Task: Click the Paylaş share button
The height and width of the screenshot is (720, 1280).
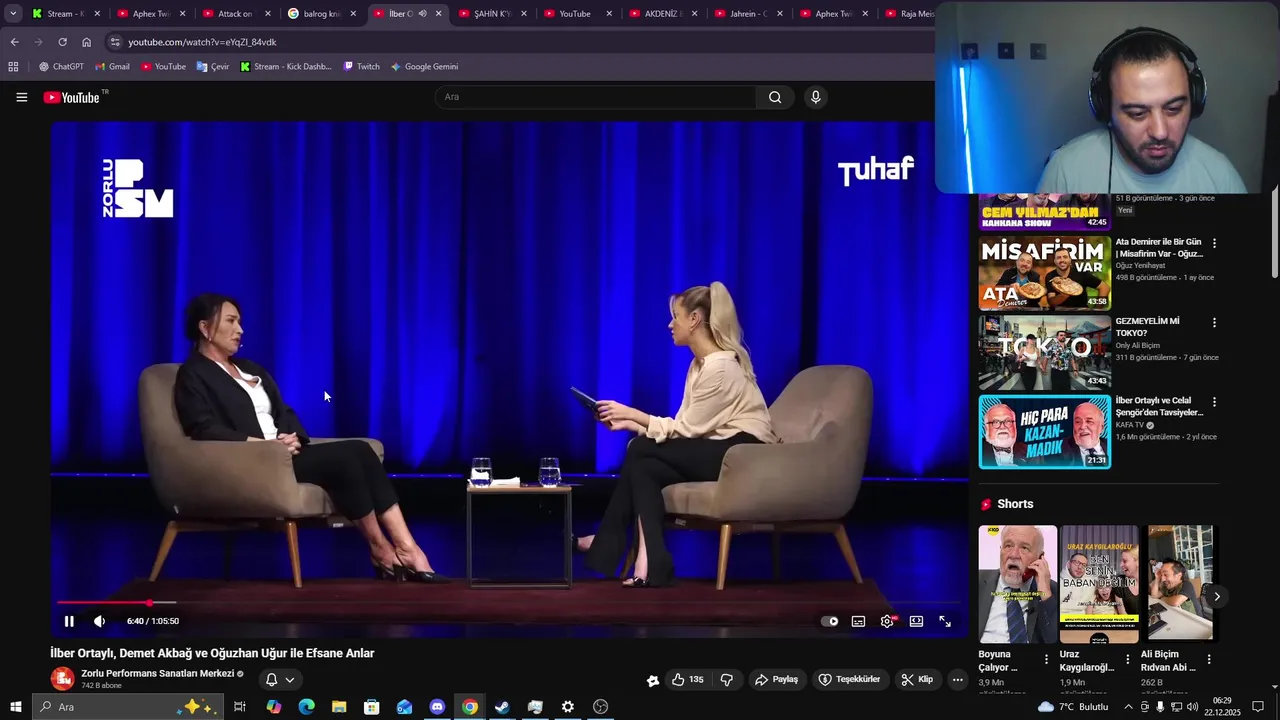Action: (776, 679)
